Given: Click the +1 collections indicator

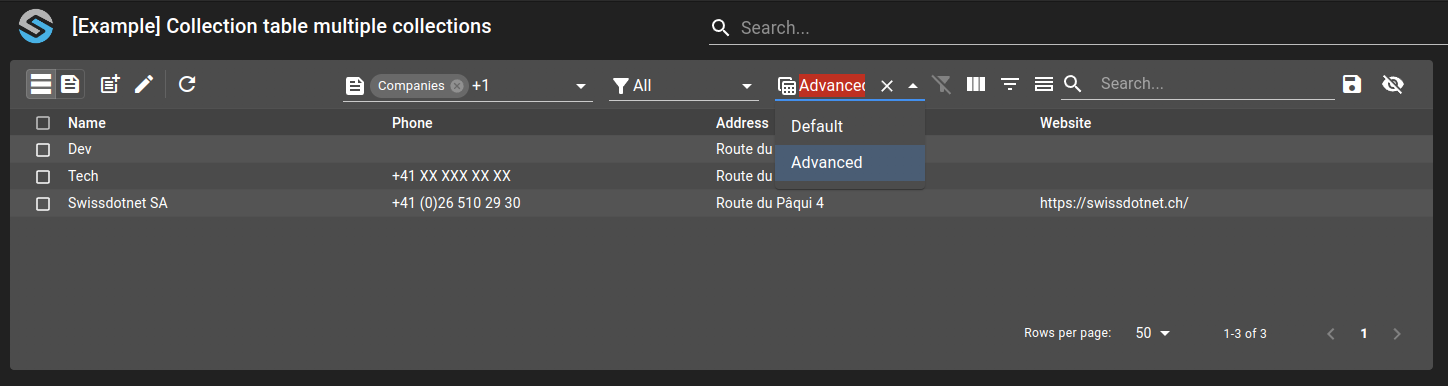Looking at the screenshot, I should 481,86.
